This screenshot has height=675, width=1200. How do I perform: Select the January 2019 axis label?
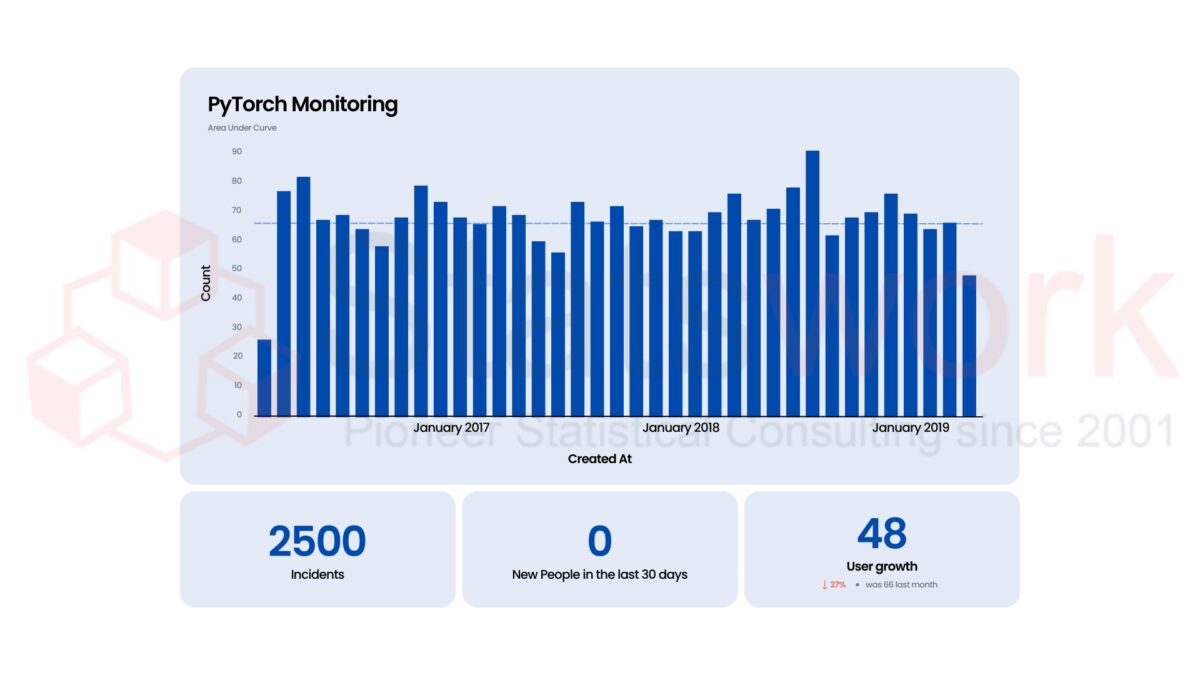click(x=911, y=428)
